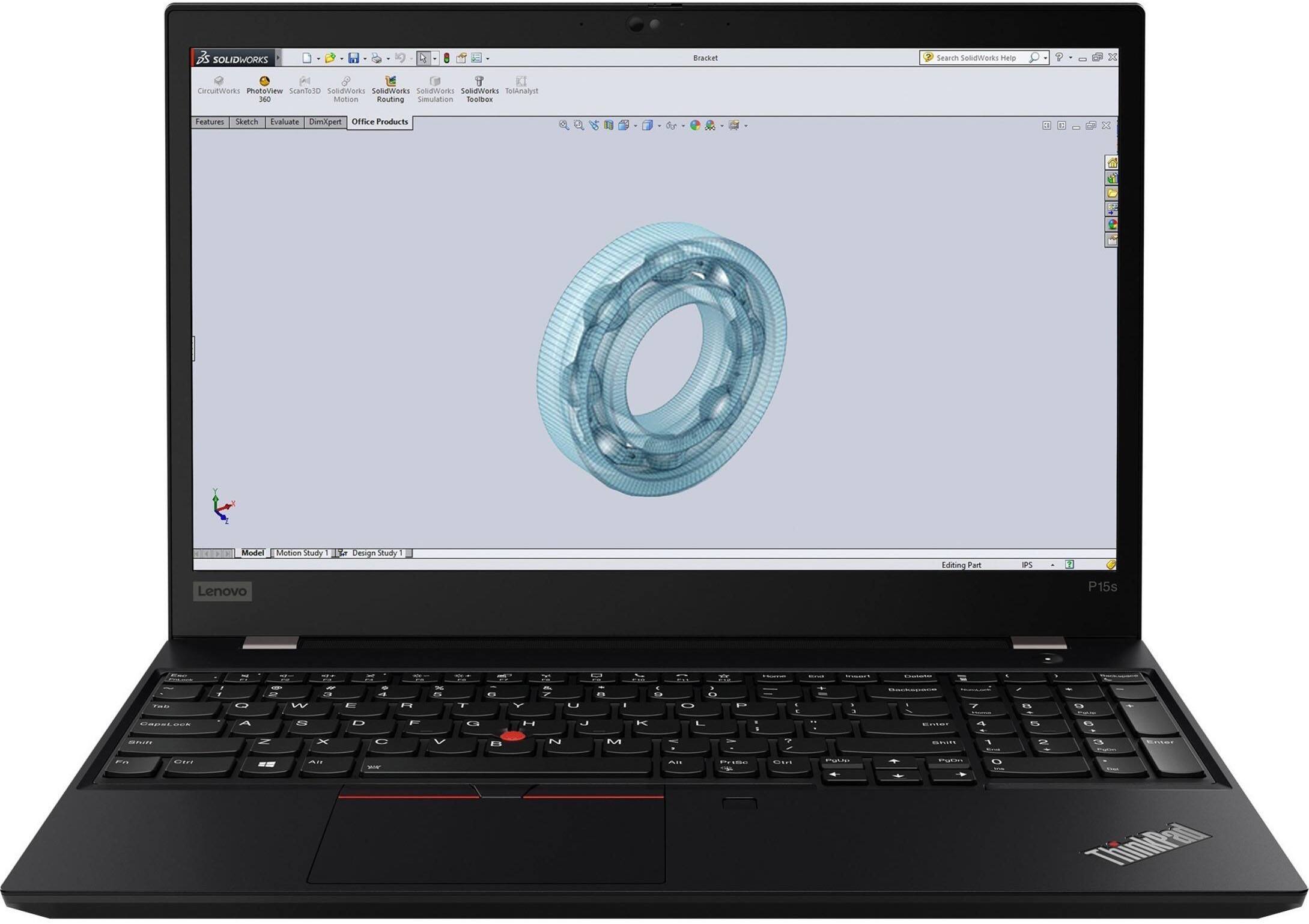This screenshot has height=924, width=1309.
Task: Open the Motion Study 1 tab
Action: (x=303, y=552)
